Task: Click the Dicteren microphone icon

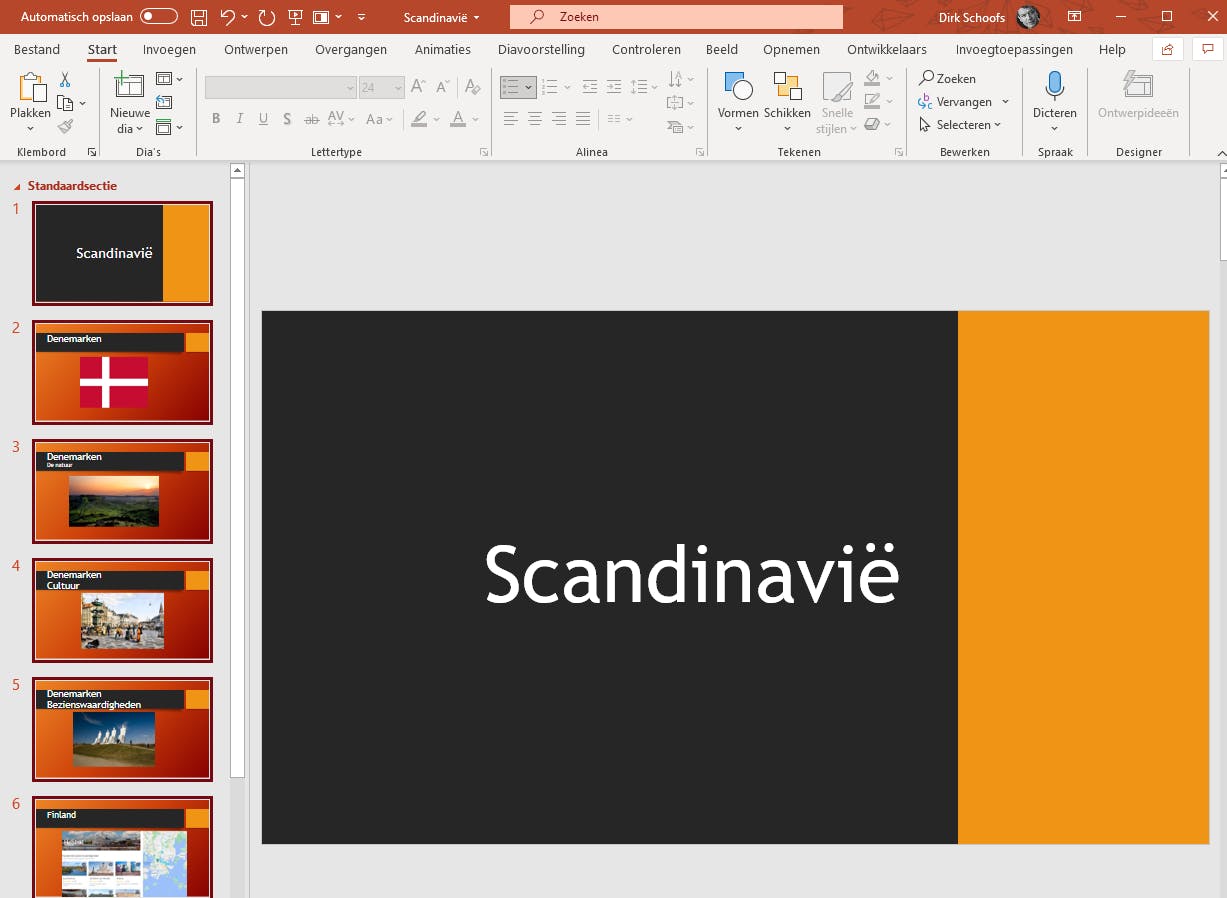Action: [1054, 88]
